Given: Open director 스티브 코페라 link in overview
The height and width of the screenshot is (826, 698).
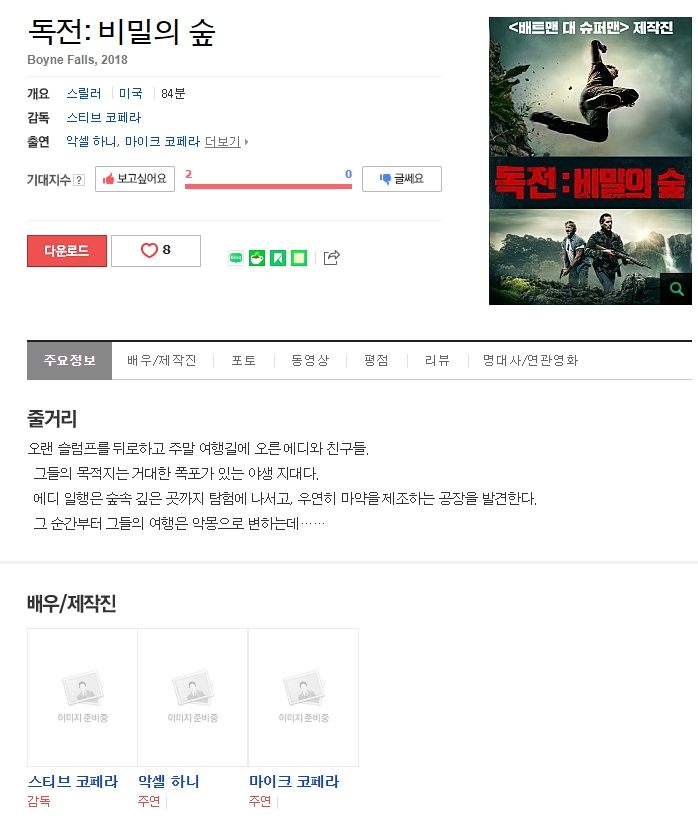Looking at the screenshot, I should (104, 117).
